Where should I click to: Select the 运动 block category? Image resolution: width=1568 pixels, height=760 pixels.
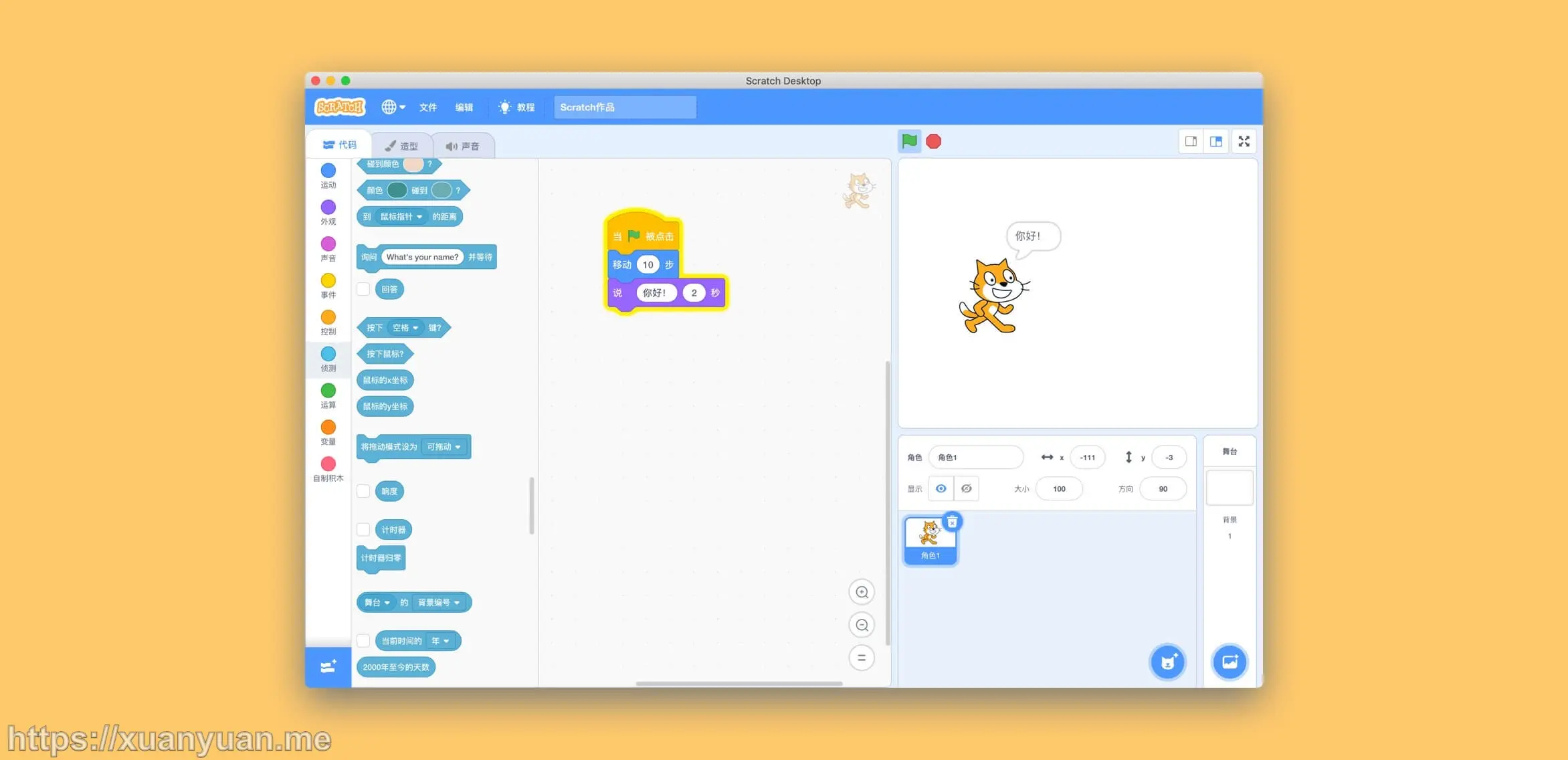328,176
